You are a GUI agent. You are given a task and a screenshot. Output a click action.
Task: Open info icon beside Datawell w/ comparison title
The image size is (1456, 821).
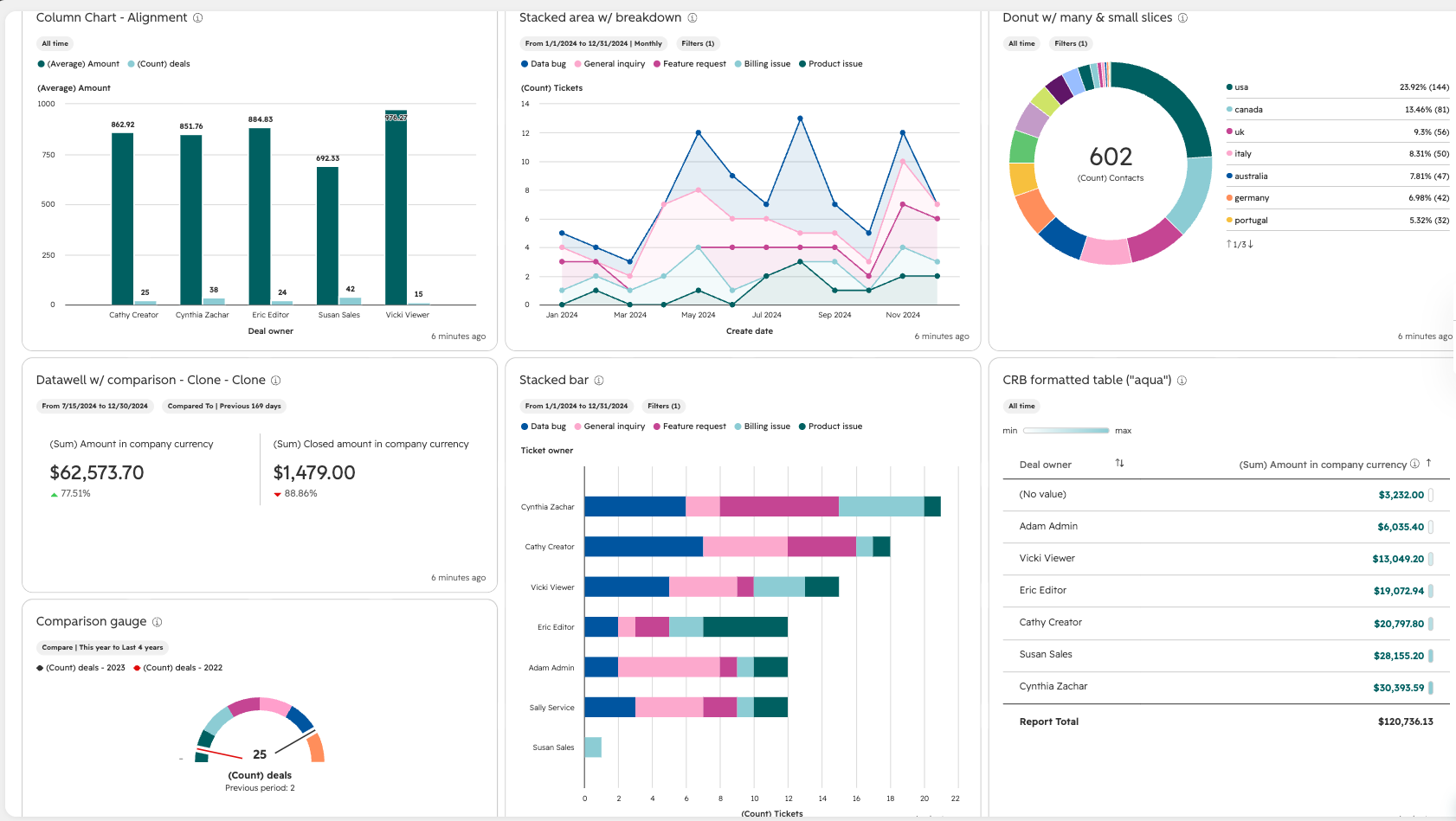tap(276, 381)
